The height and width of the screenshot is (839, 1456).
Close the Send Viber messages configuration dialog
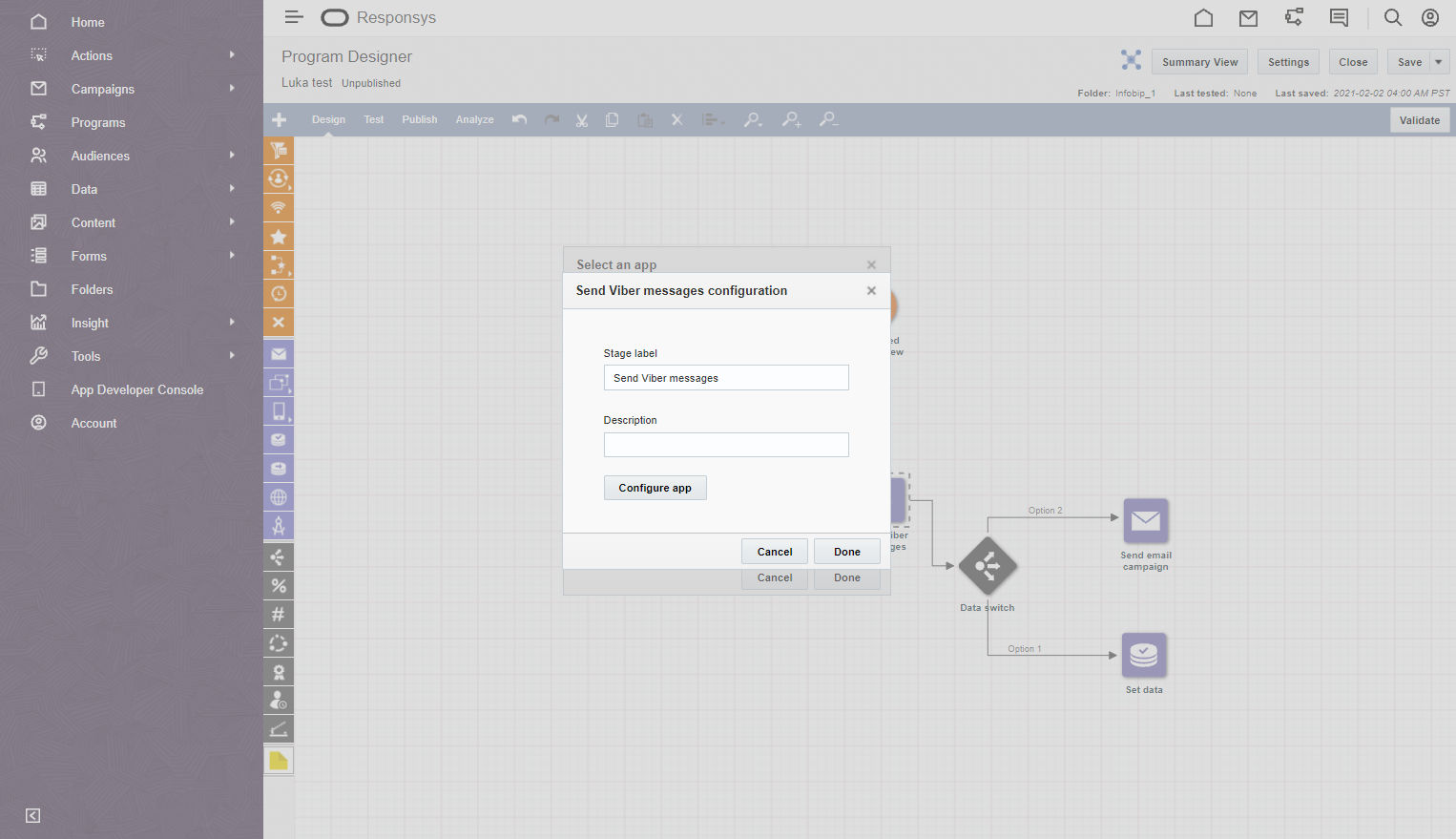point(871,291)
